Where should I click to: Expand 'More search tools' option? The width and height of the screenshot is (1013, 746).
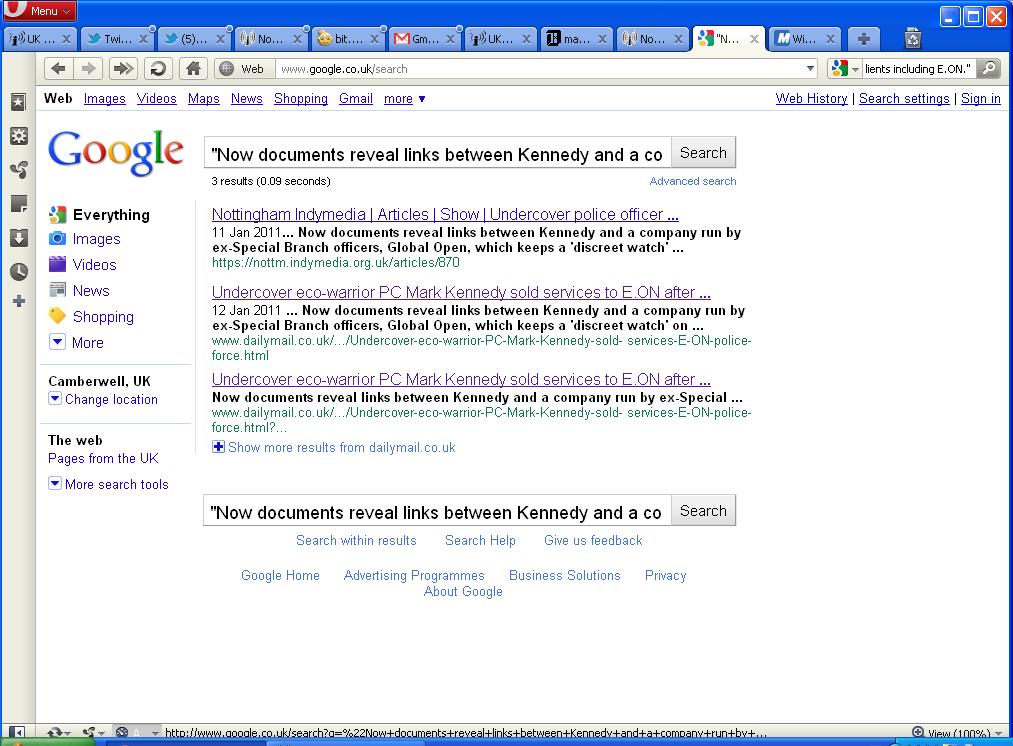108,484
